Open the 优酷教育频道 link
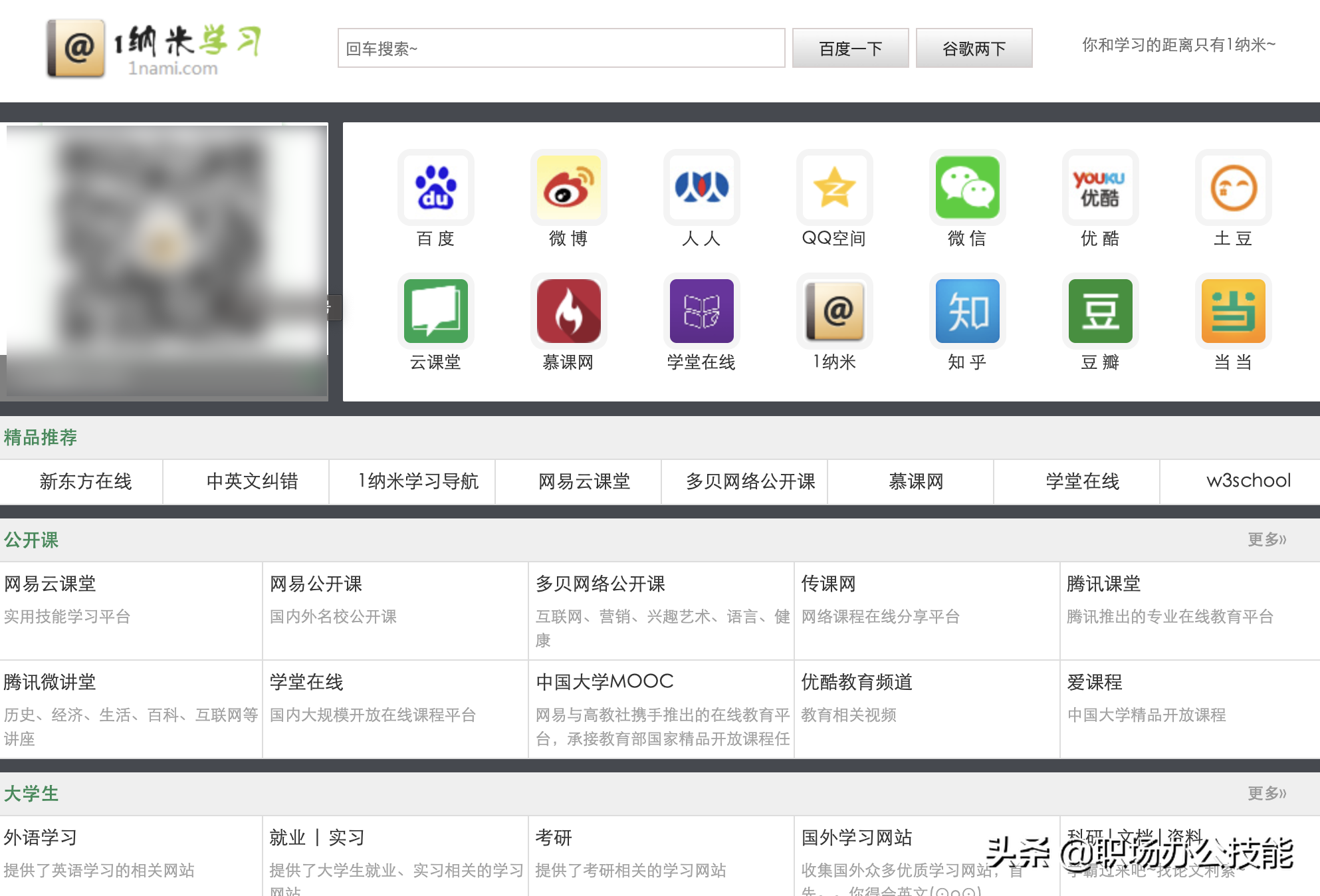The width and height of the screenshot is (1320, 896). coord(857,682)
